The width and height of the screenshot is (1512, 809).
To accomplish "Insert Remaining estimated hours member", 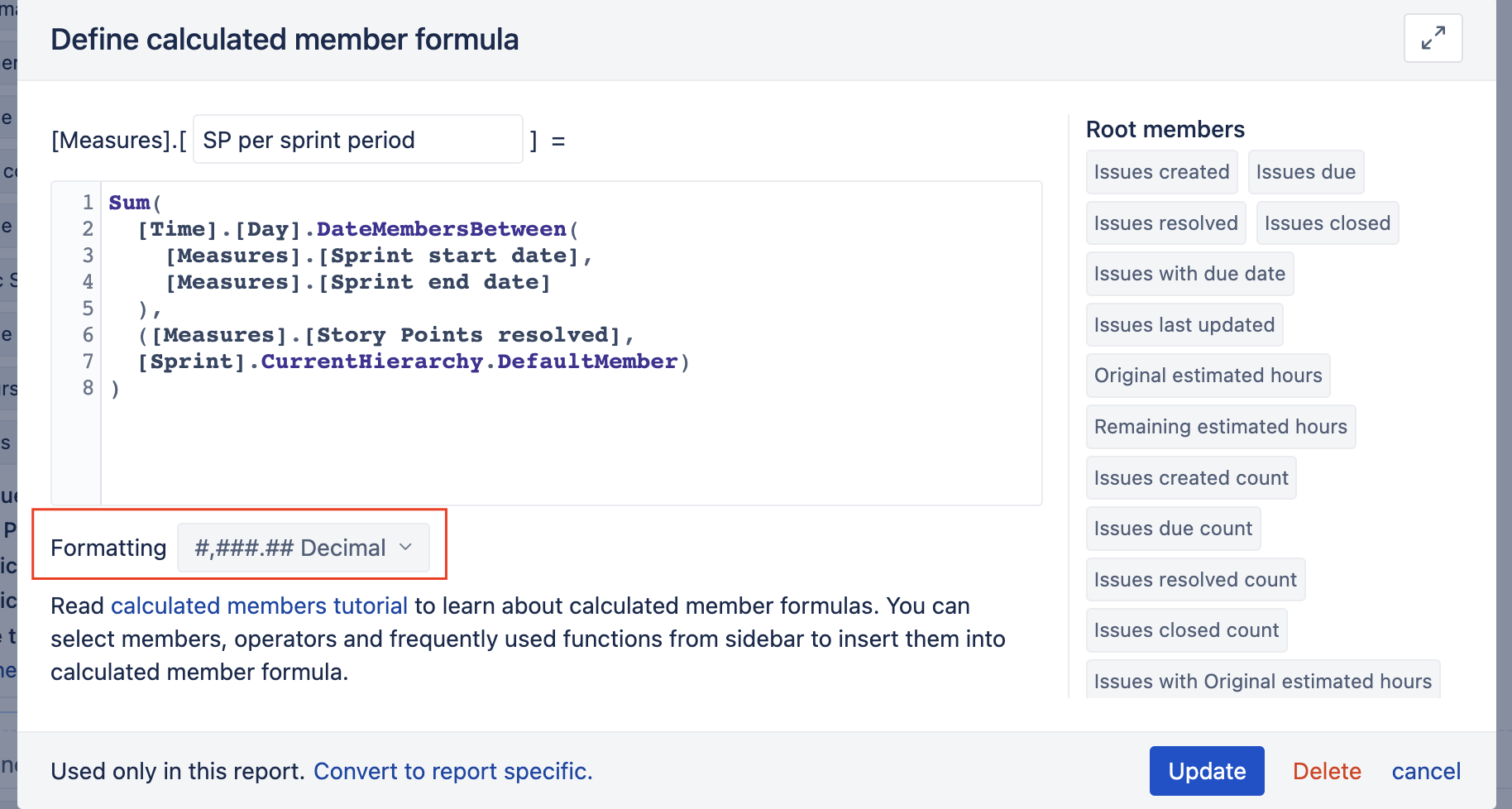I will [x=1220, y=427].
